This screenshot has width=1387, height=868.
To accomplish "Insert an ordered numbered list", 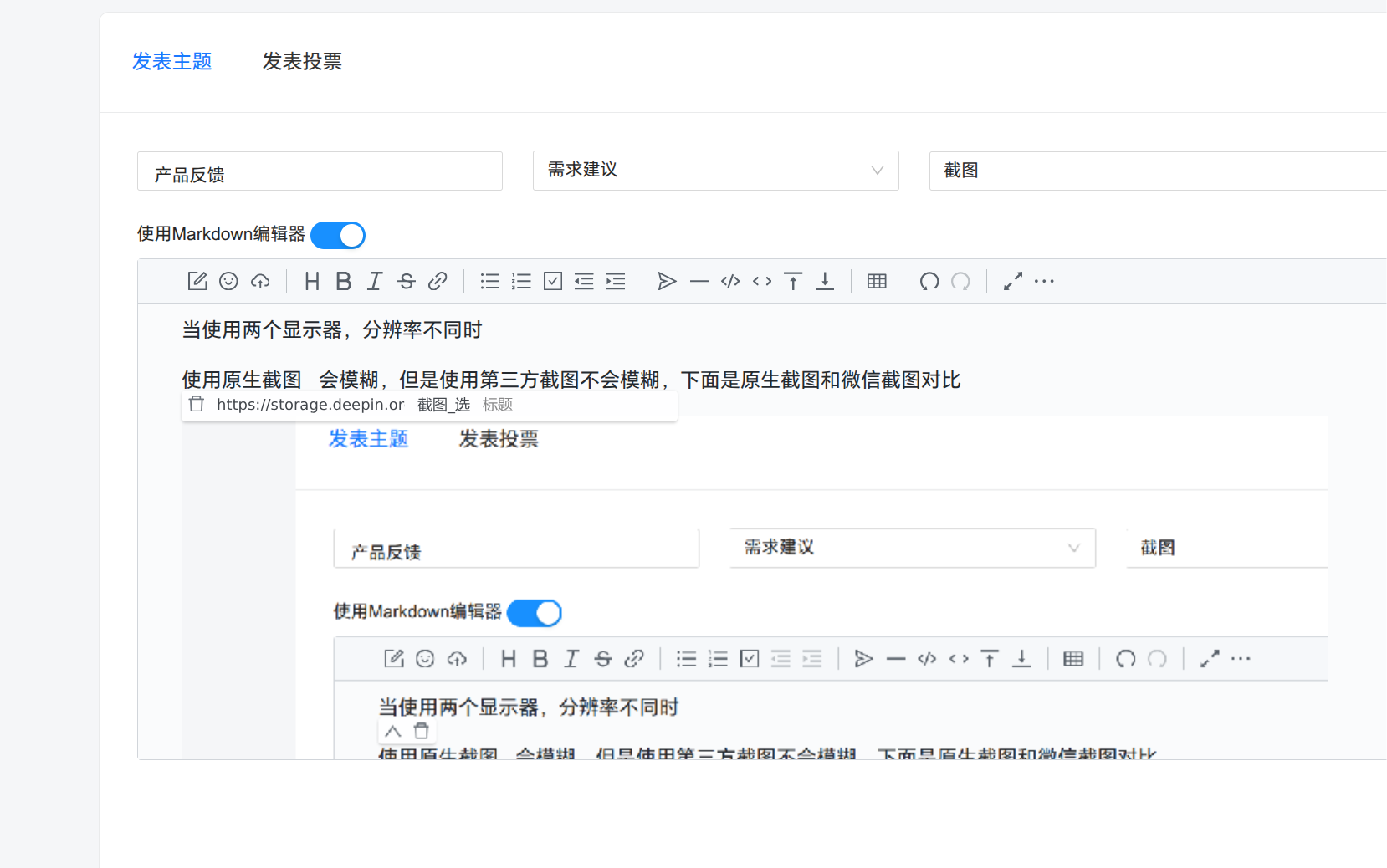I will (x=521, y=281).
